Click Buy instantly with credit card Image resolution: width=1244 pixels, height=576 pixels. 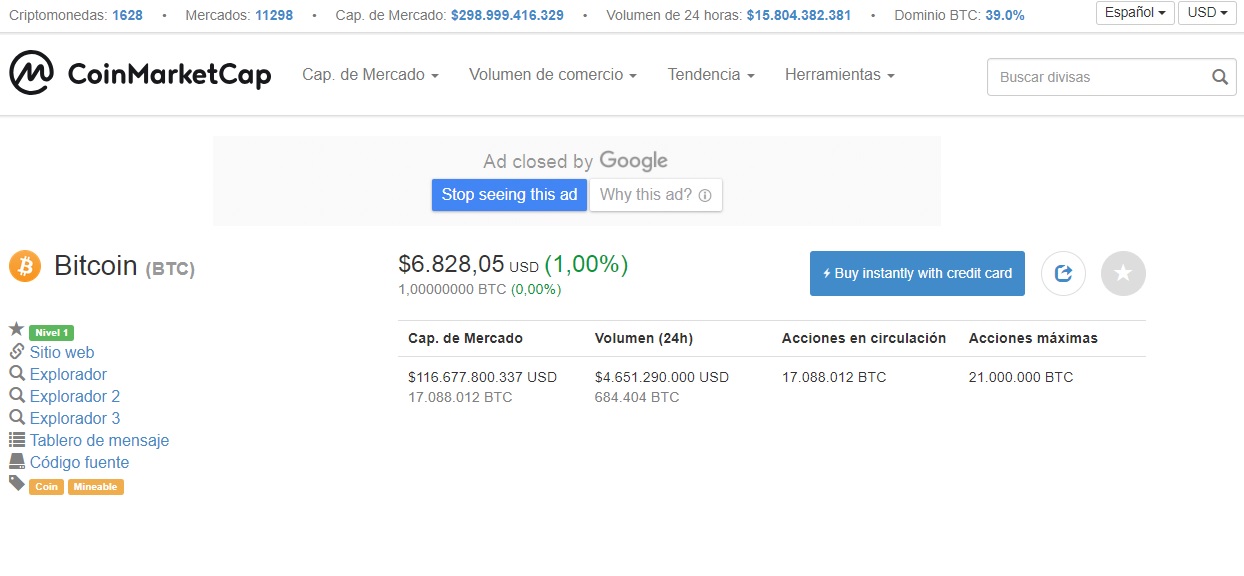[x=917, y=273]
